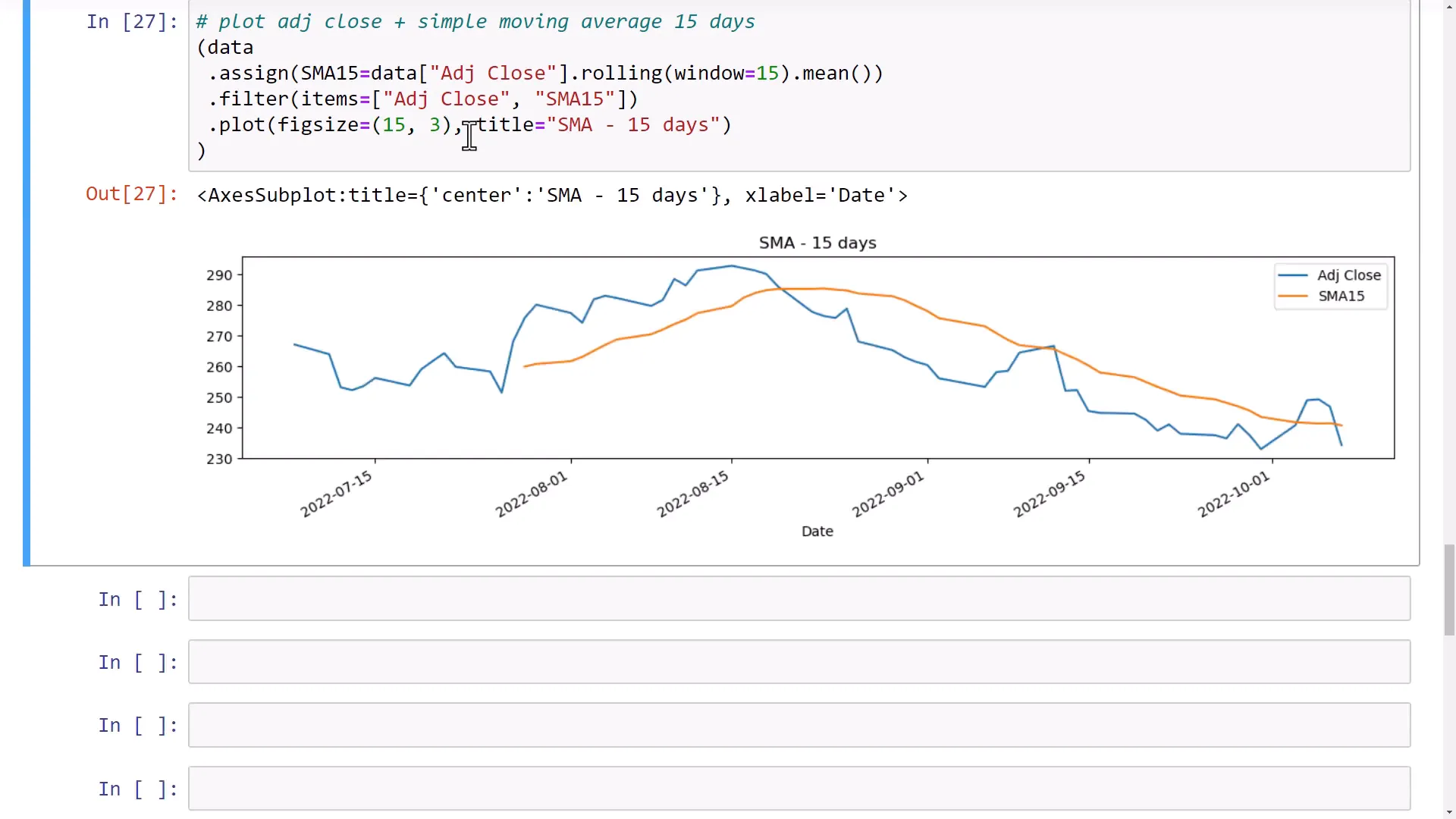Screen dimensions: 1456x819
Task: Focus the last empty code cell
Action: pyautogui.click(x=799, y=789)
